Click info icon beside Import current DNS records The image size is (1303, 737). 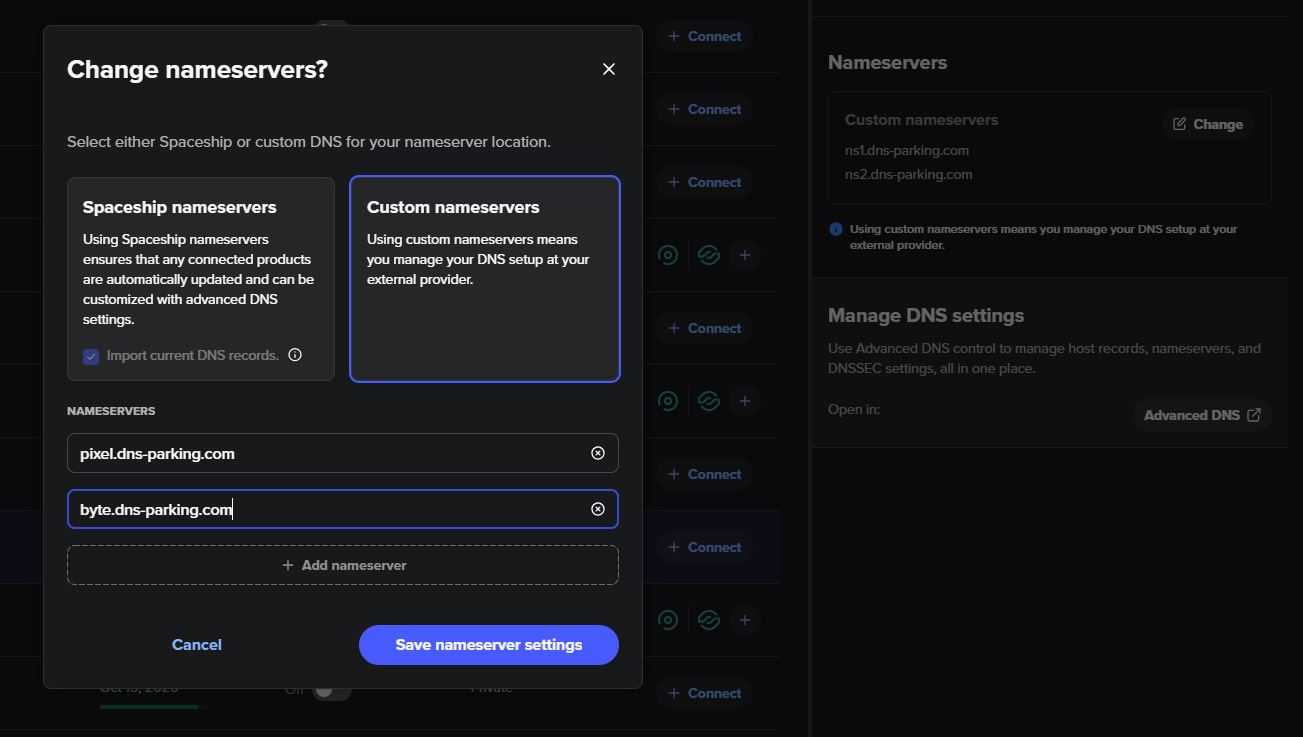tap(295, 355)
